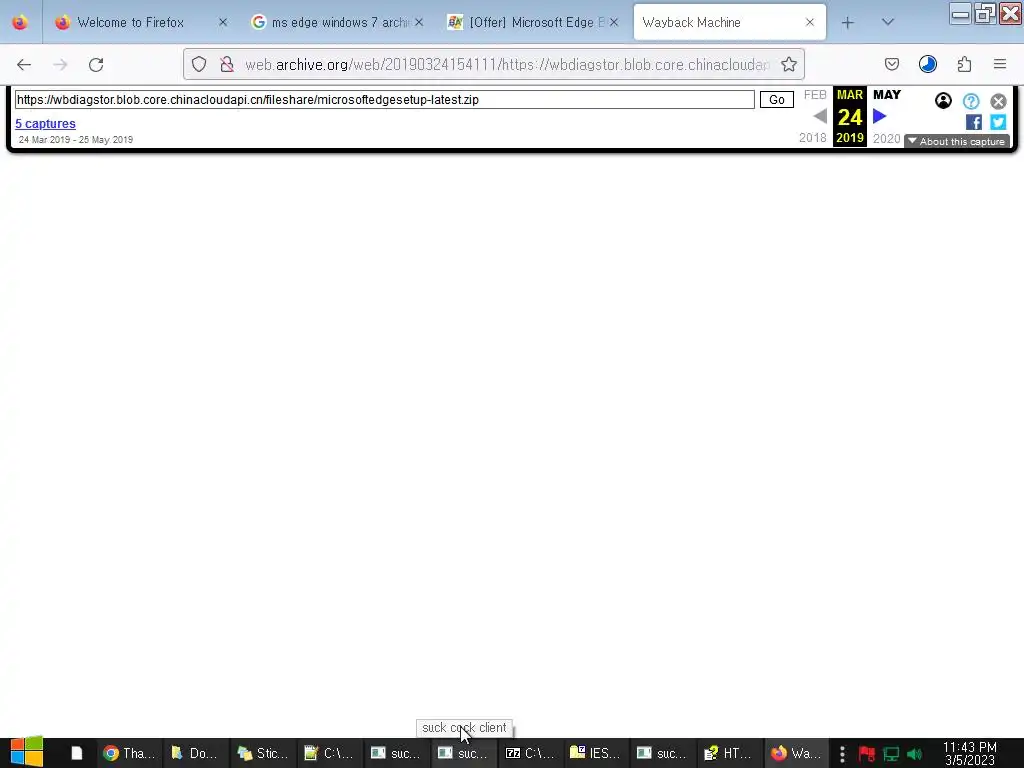Viewport: 1024px width, 768px height.
Task: Switch to Welcome to Firefox tab
Action: pyautogui.click(x=140, y=22)
